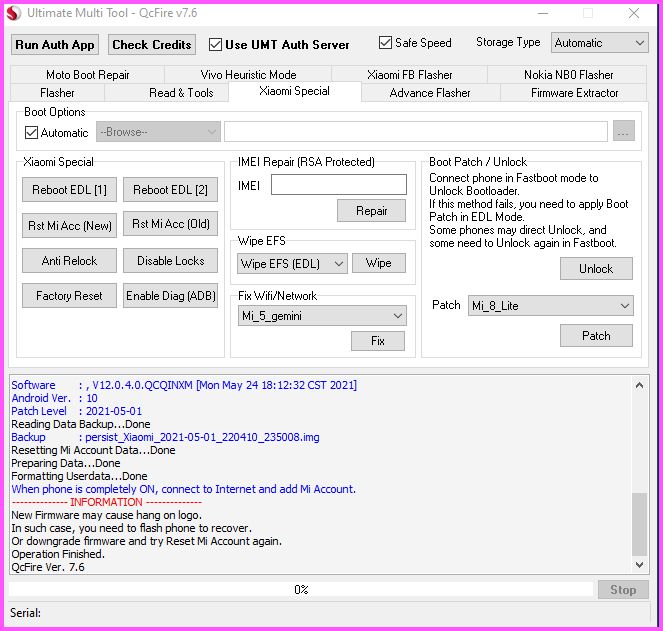Click the Stop button

click(x=623, y=590)
